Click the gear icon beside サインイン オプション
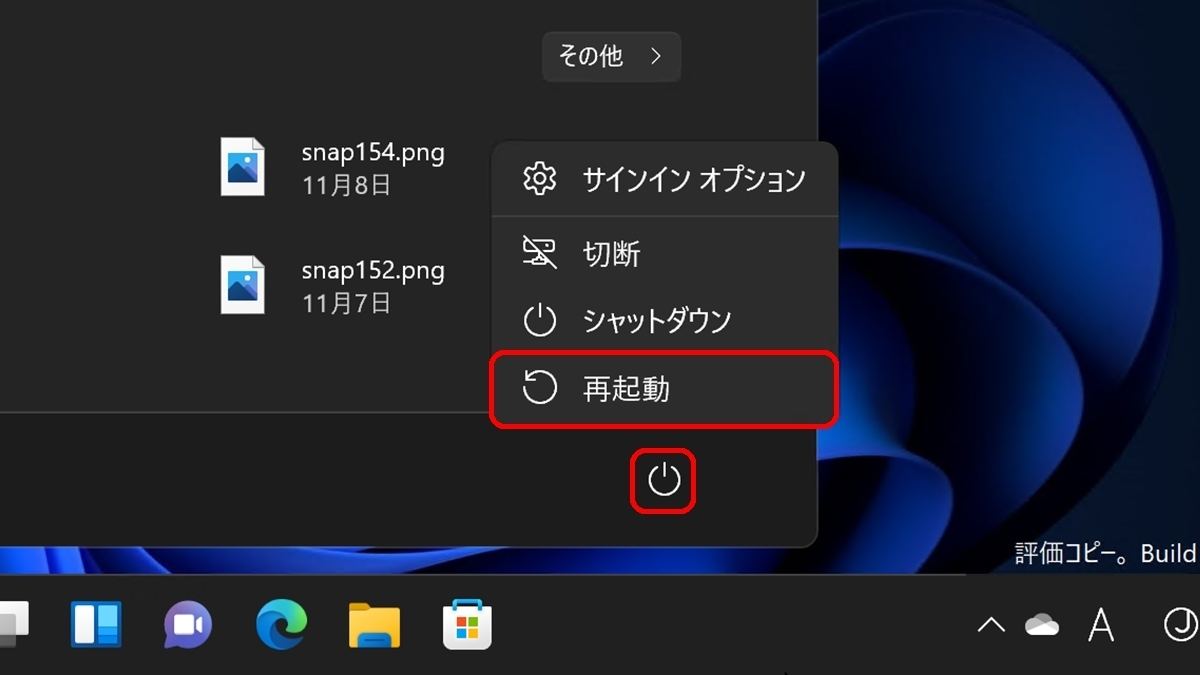The image size is (1200, 675). coord(540,180)
